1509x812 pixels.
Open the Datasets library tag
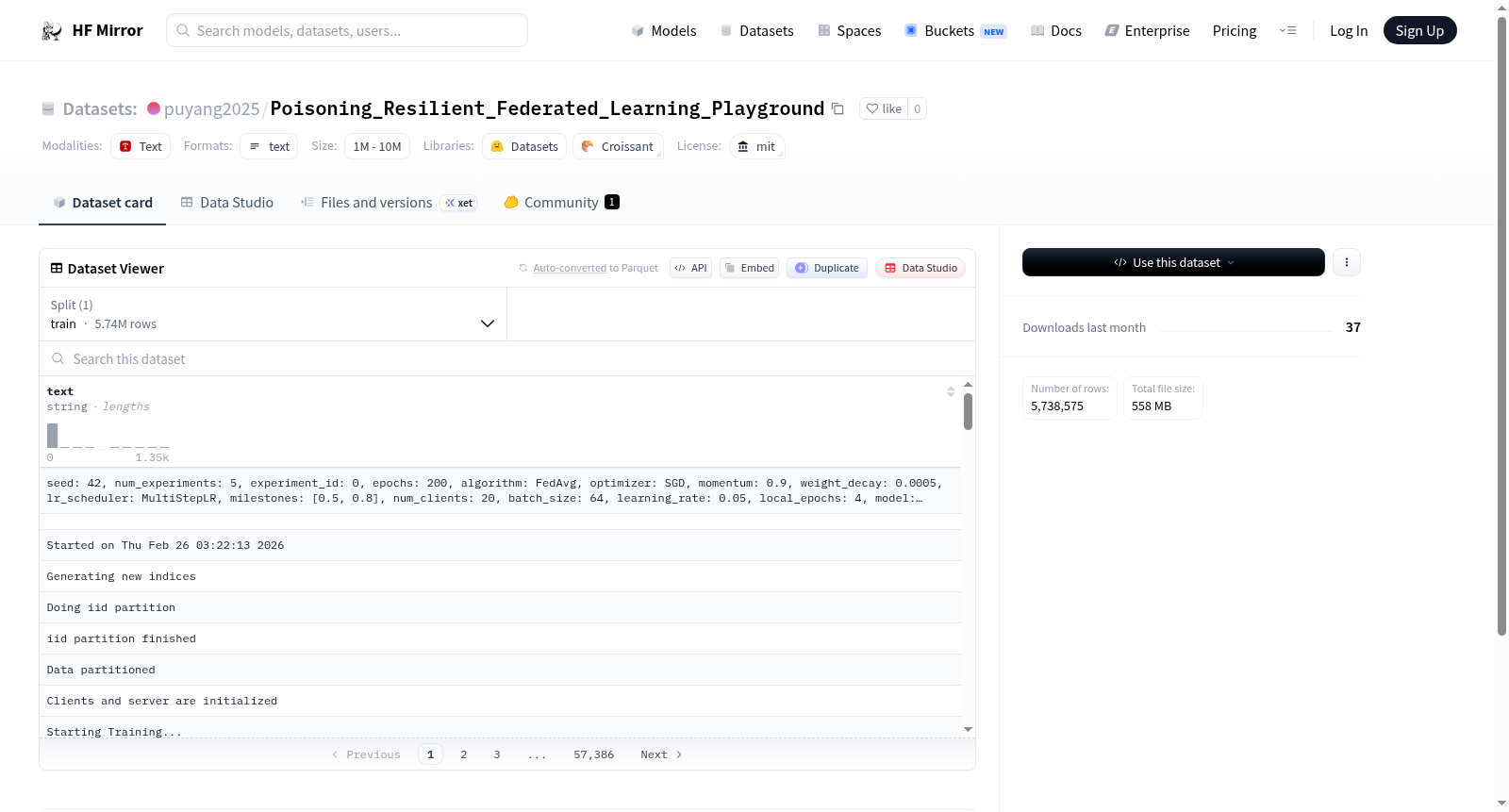[524, 146]
